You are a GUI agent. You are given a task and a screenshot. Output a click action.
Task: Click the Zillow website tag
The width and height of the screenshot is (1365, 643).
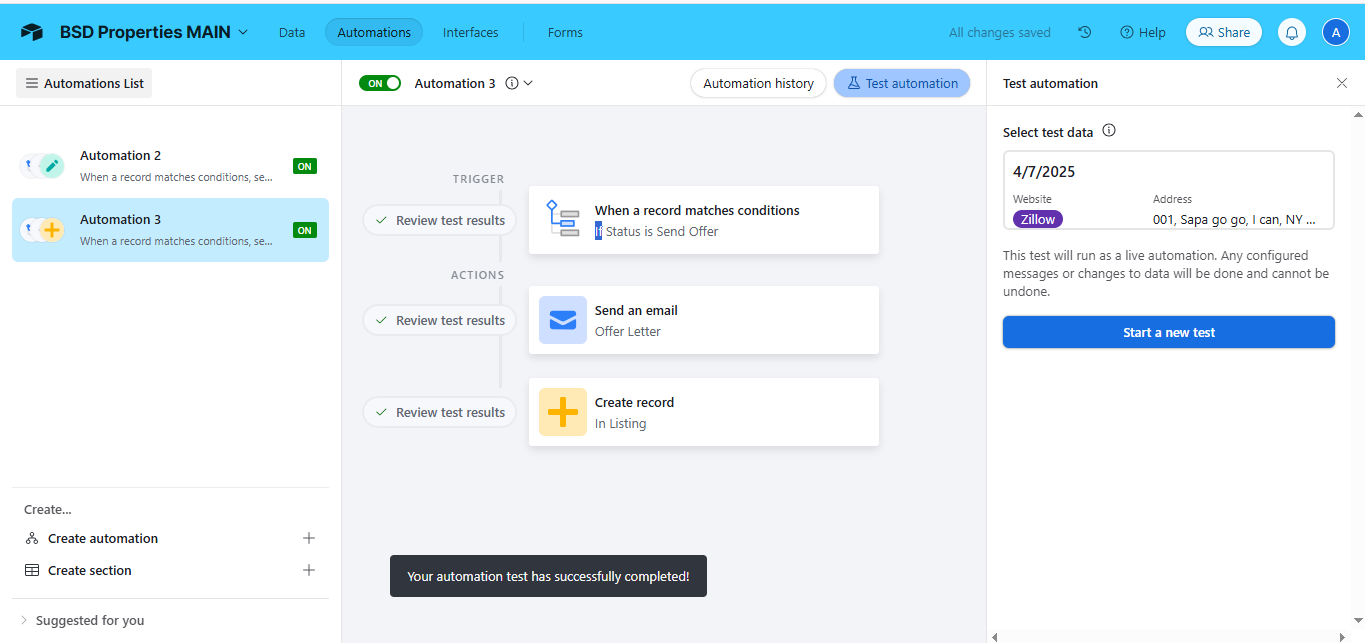coord(1038,219)
